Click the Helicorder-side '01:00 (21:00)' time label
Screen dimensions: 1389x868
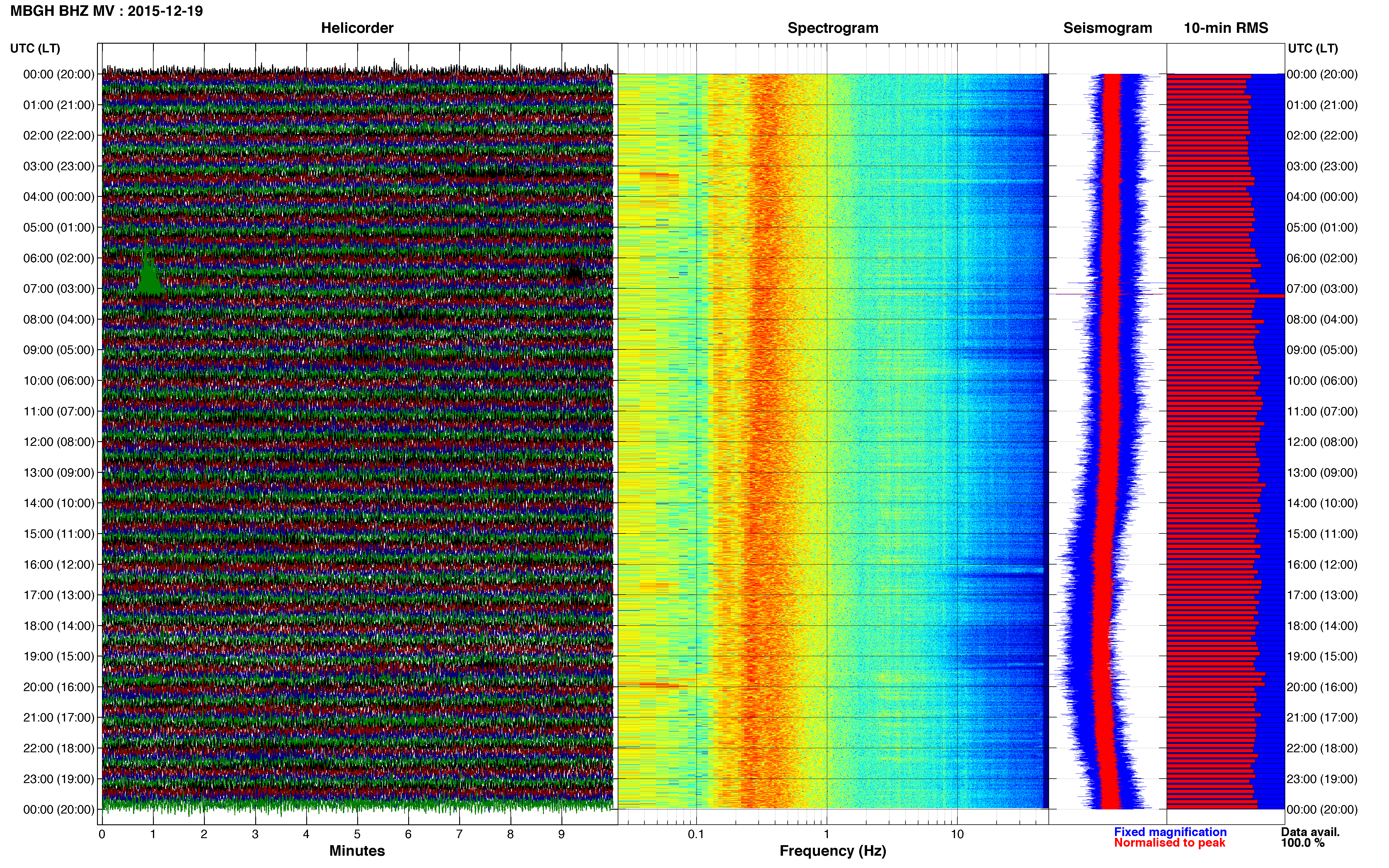point(59,105)
